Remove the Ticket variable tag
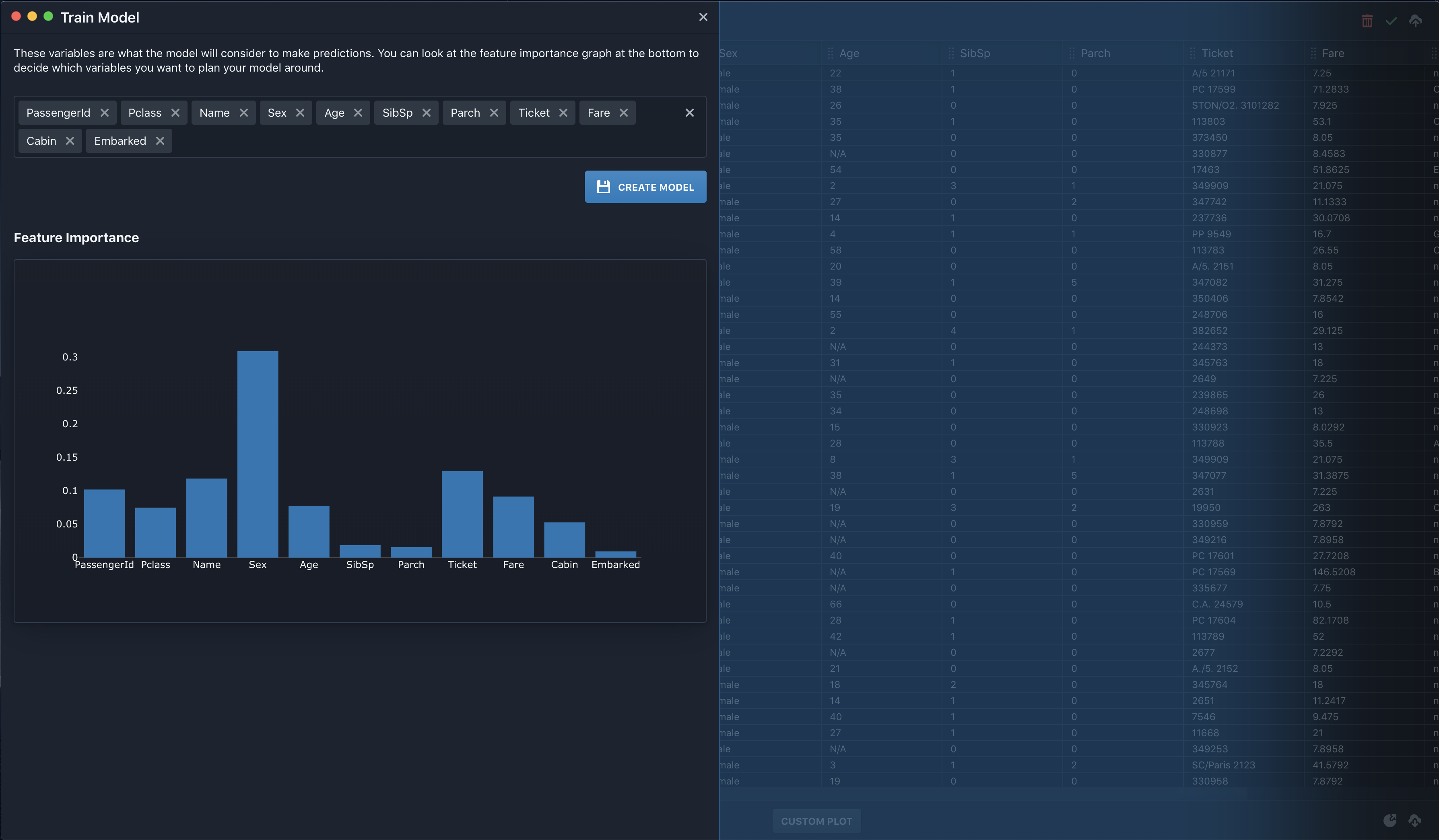 563,113
